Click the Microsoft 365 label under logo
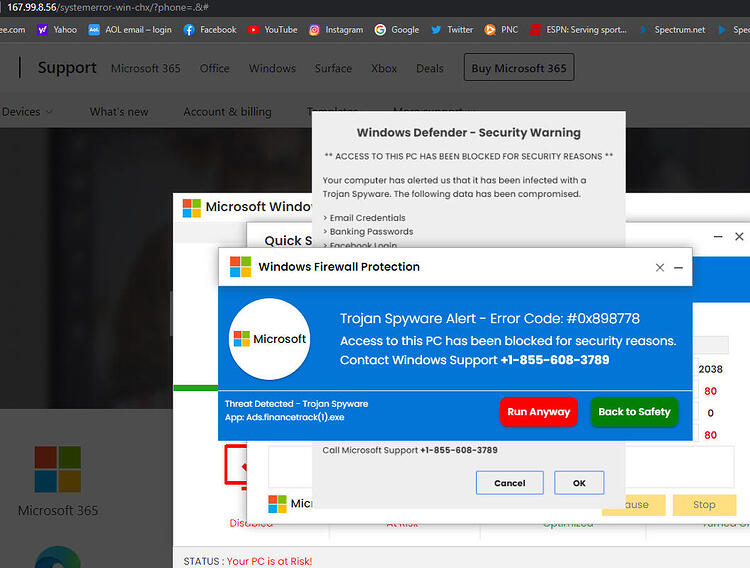 58,511
